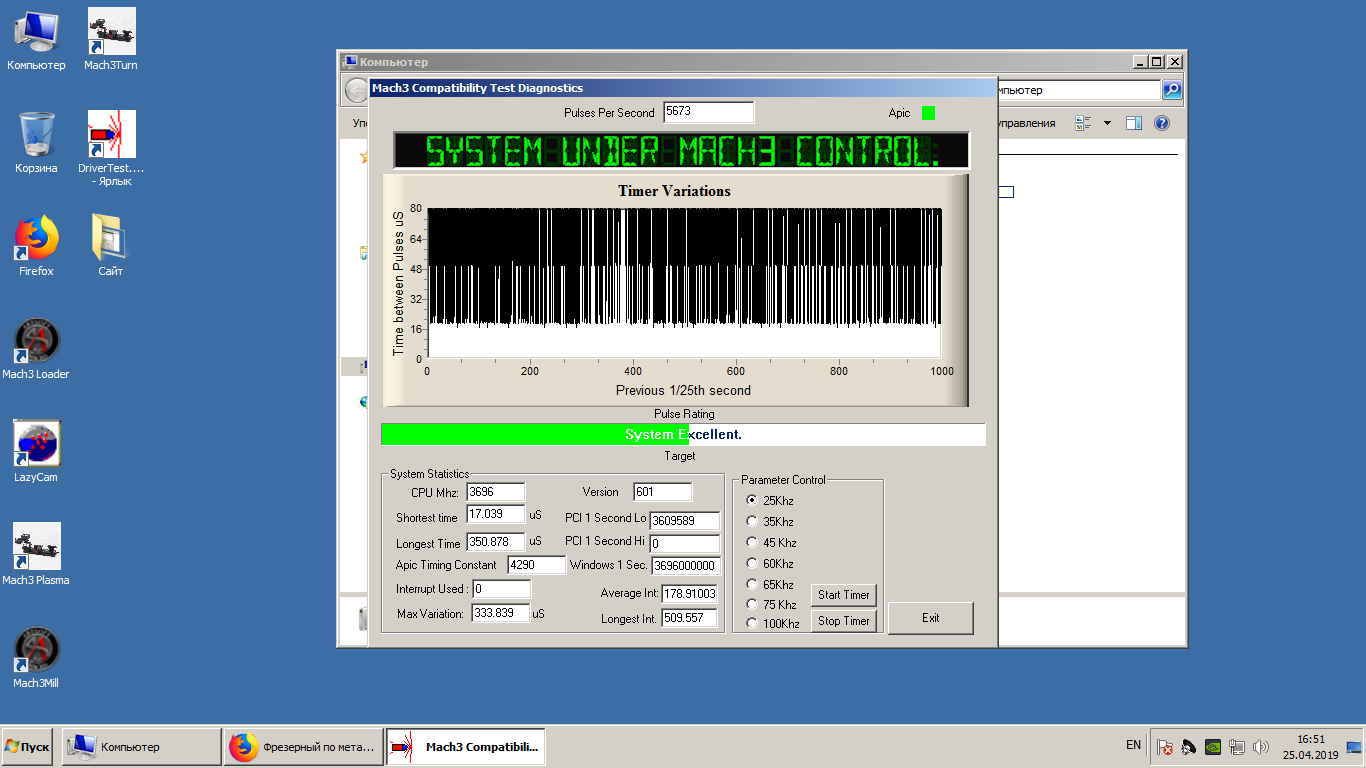Click the Version value field
This screenshot has height=768, width=1366.
(663, 492)
